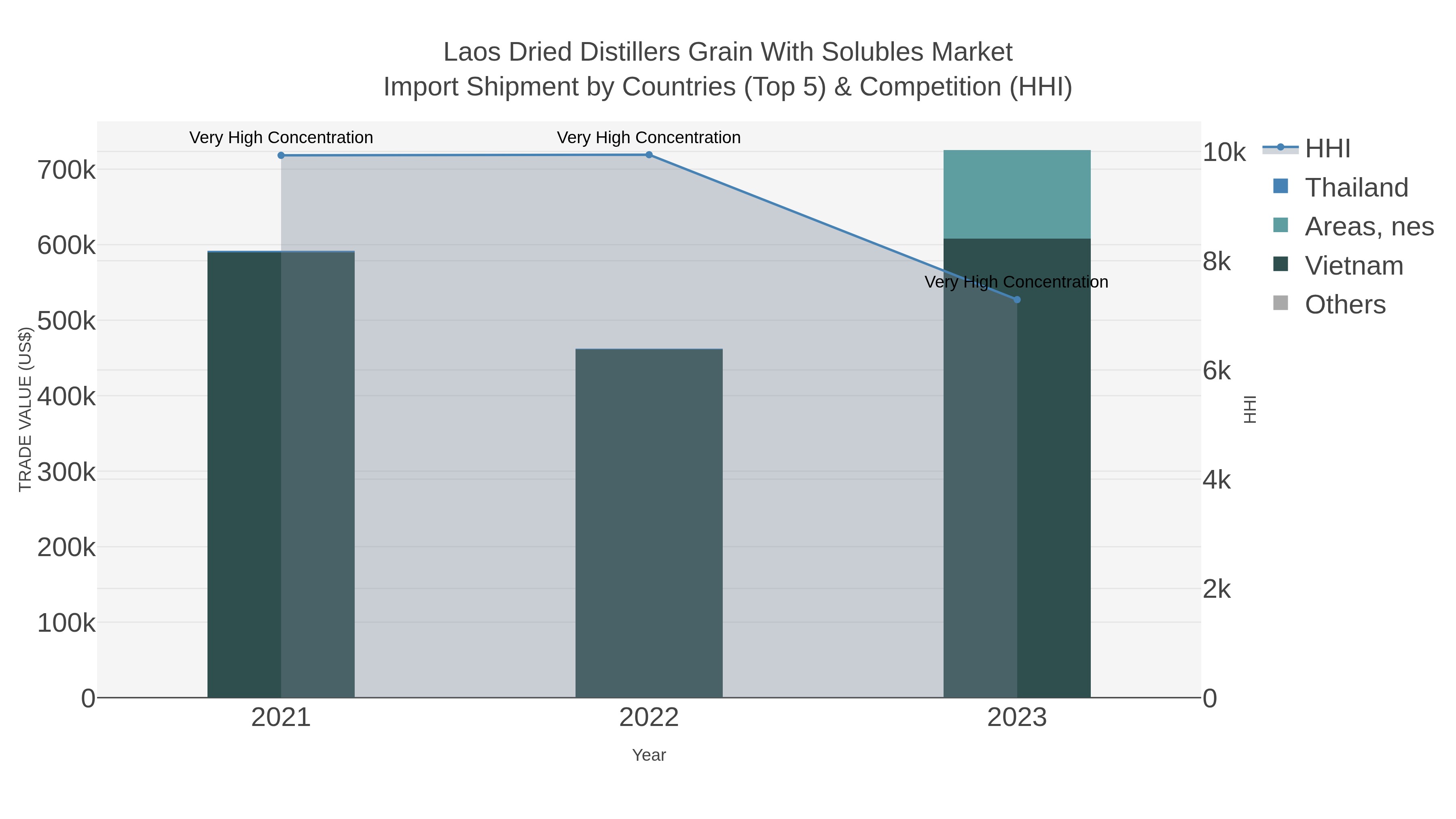The image size is (1456, 819).
Task: Click the 6k right axis tick
Action: pos(1217,370)
